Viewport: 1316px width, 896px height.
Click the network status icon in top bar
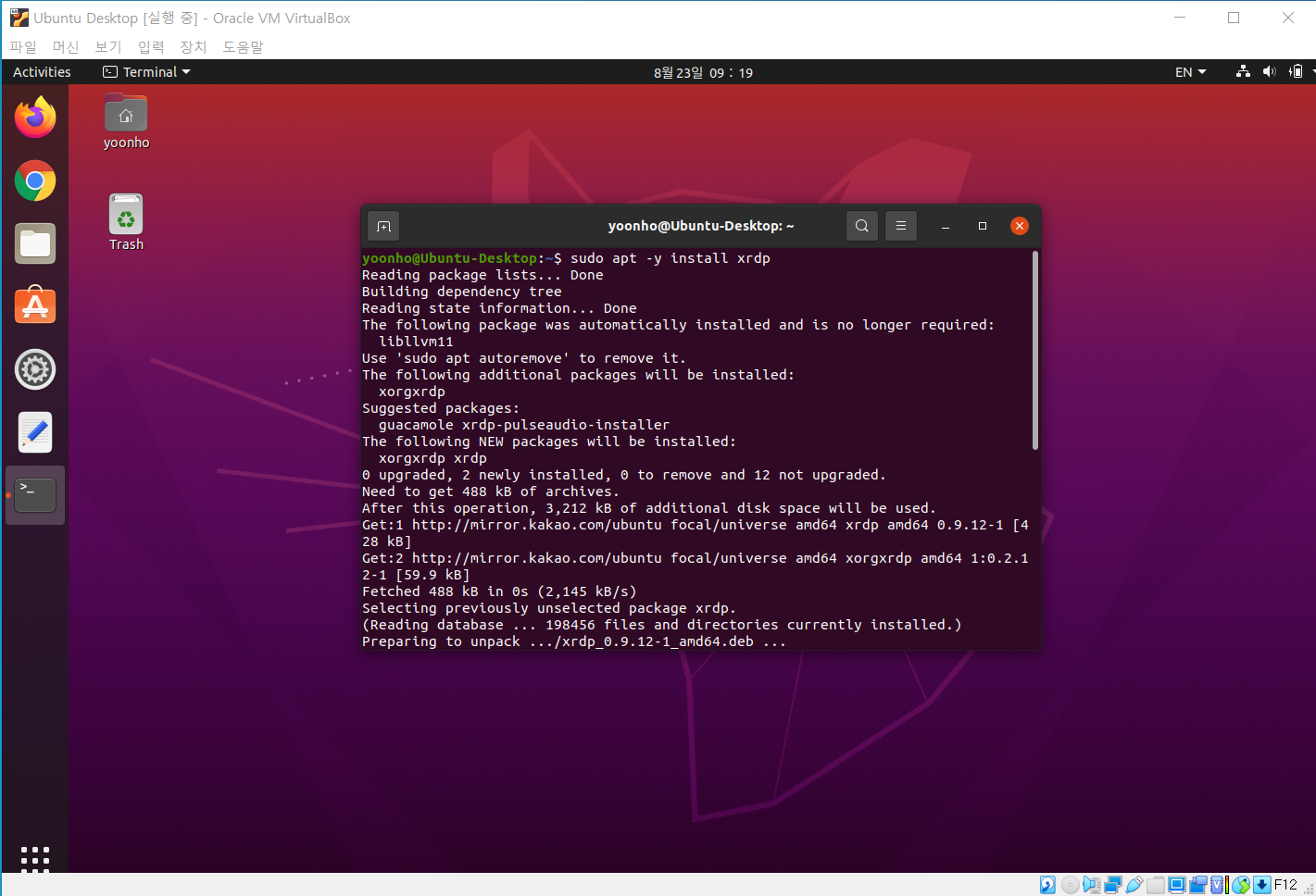[1243, 72]
